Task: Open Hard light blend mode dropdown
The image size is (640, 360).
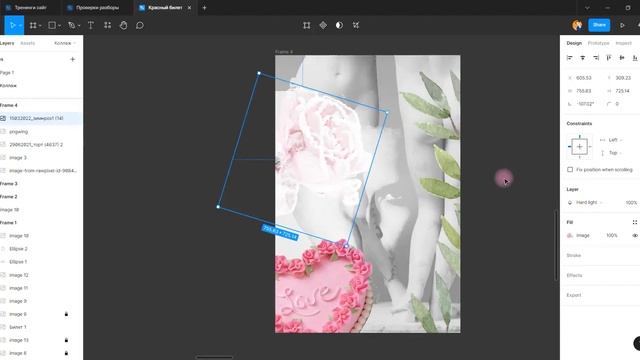Action: (589, 202)
